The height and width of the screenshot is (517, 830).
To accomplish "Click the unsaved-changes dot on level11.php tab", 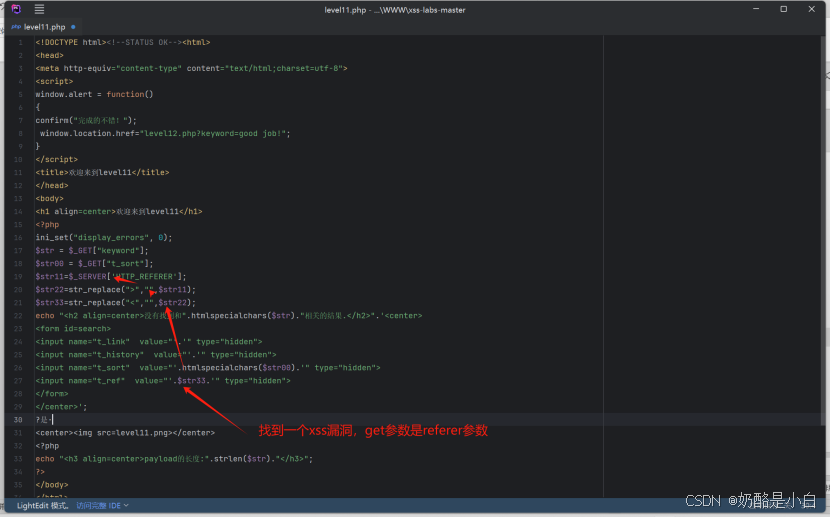I will (73, 27).
